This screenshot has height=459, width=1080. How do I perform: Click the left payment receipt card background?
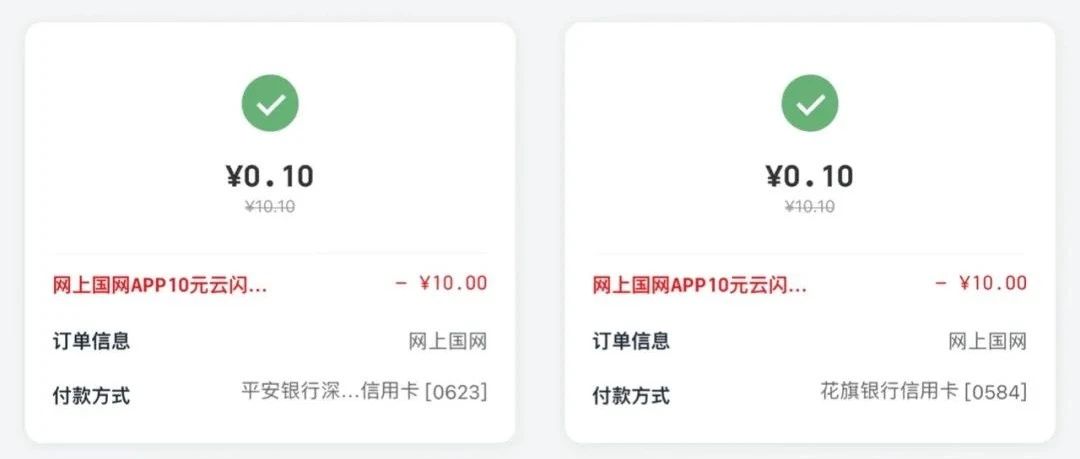[270, 232]
